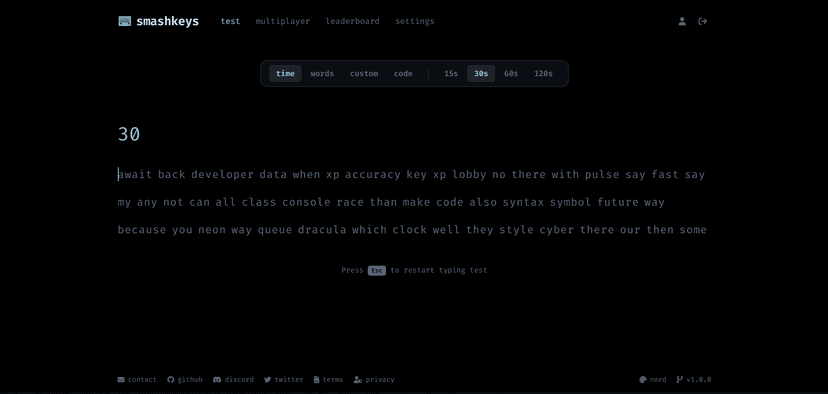Open the terms document link
This screenshot has height=394, width=828.
[328, 379]
